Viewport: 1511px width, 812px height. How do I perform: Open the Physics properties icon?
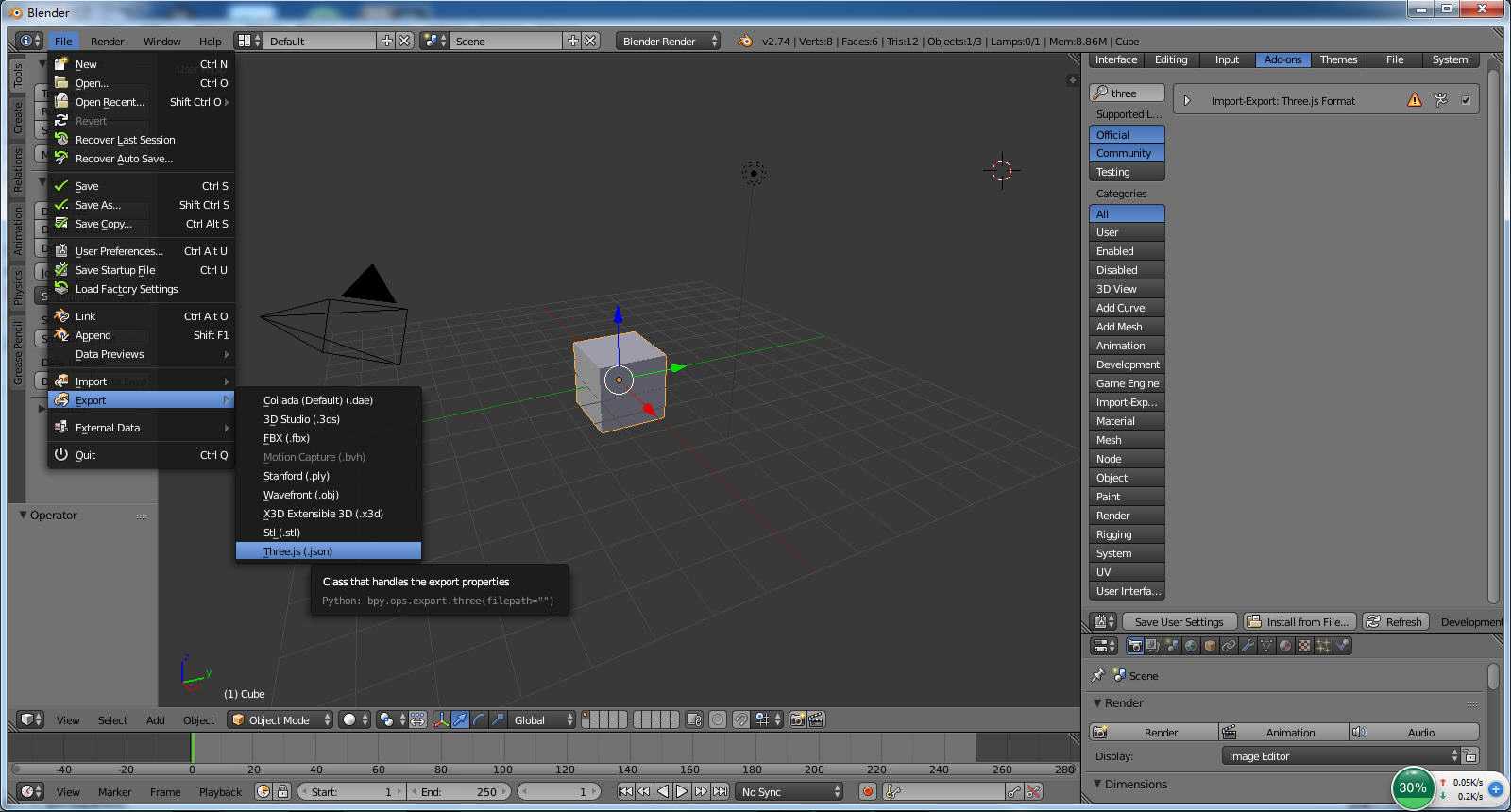[x=1342, y=646]
